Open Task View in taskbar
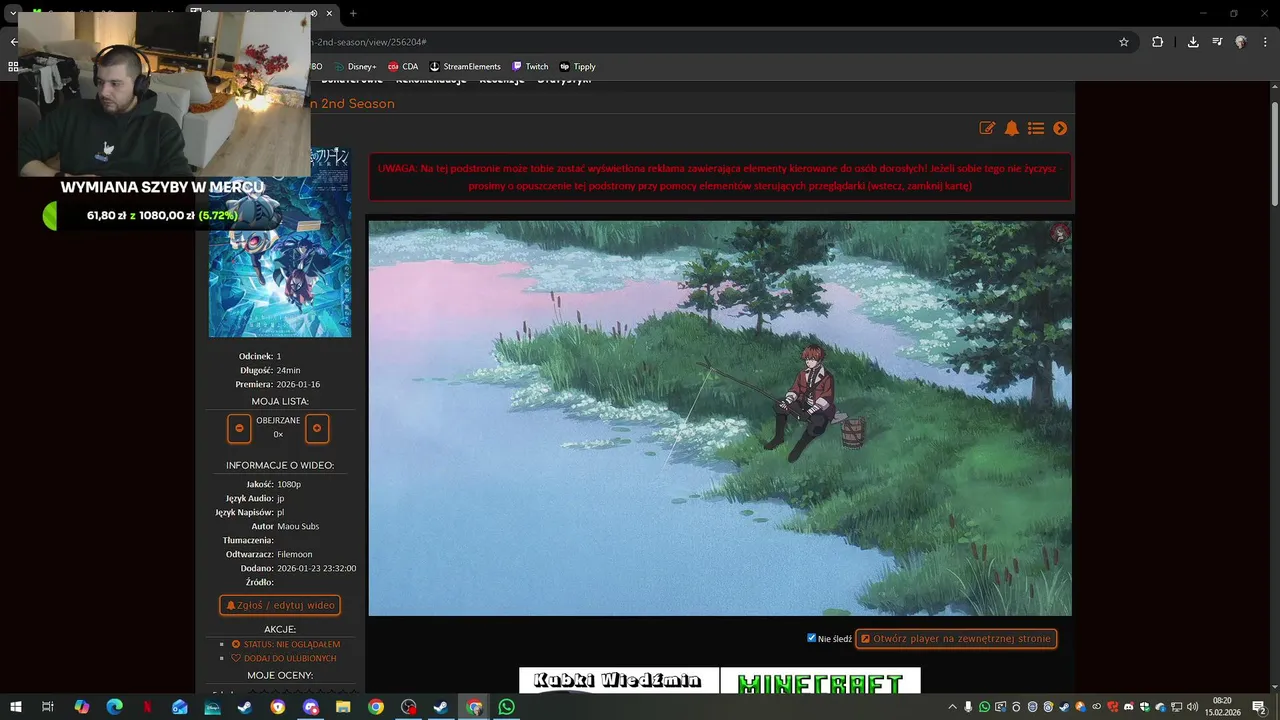Image resolution: width=1280 pixels, height=720 pixels. click(47, 707)
